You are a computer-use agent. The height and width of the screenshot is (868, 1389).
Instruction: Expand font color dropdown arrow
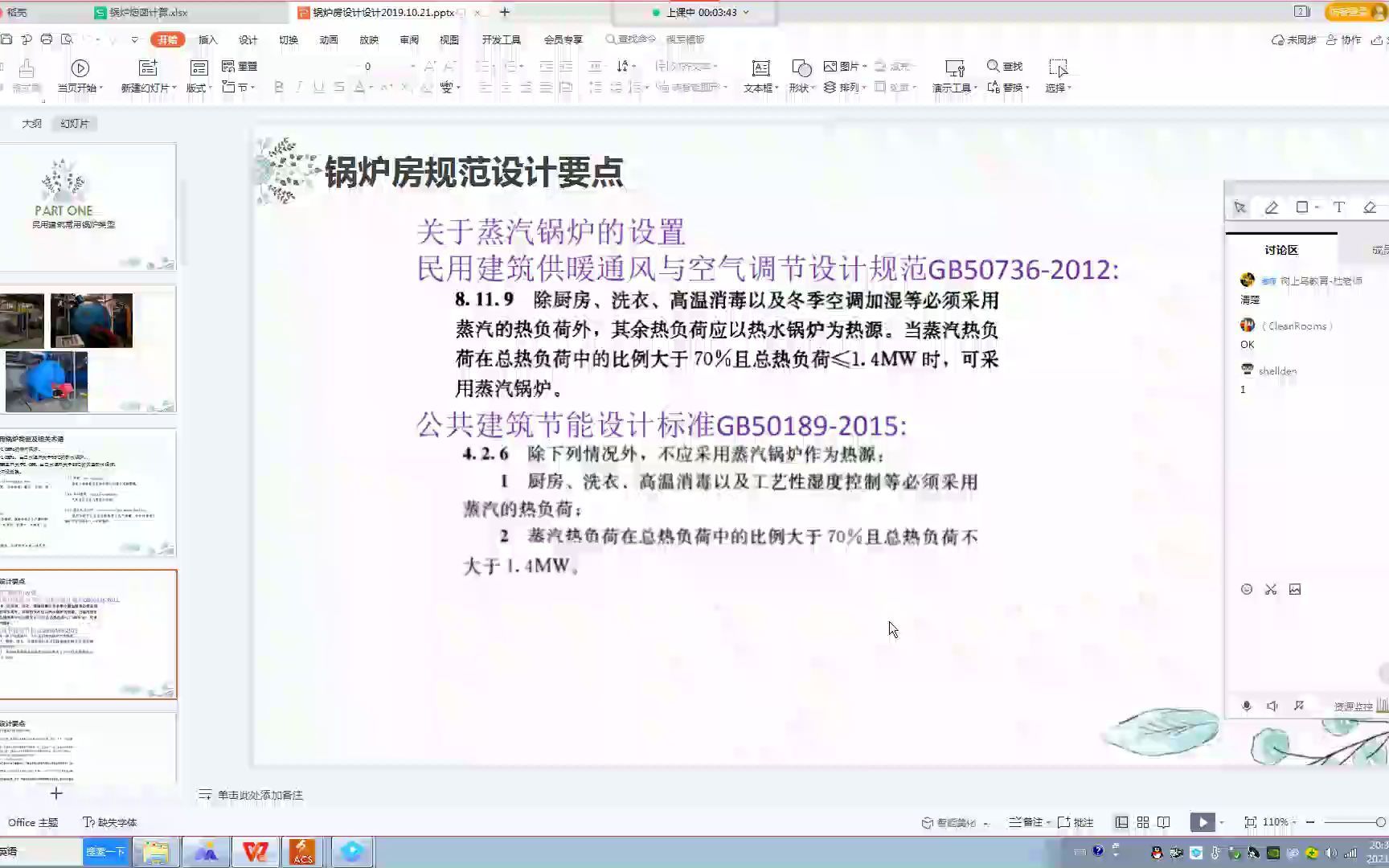point(371,87)
